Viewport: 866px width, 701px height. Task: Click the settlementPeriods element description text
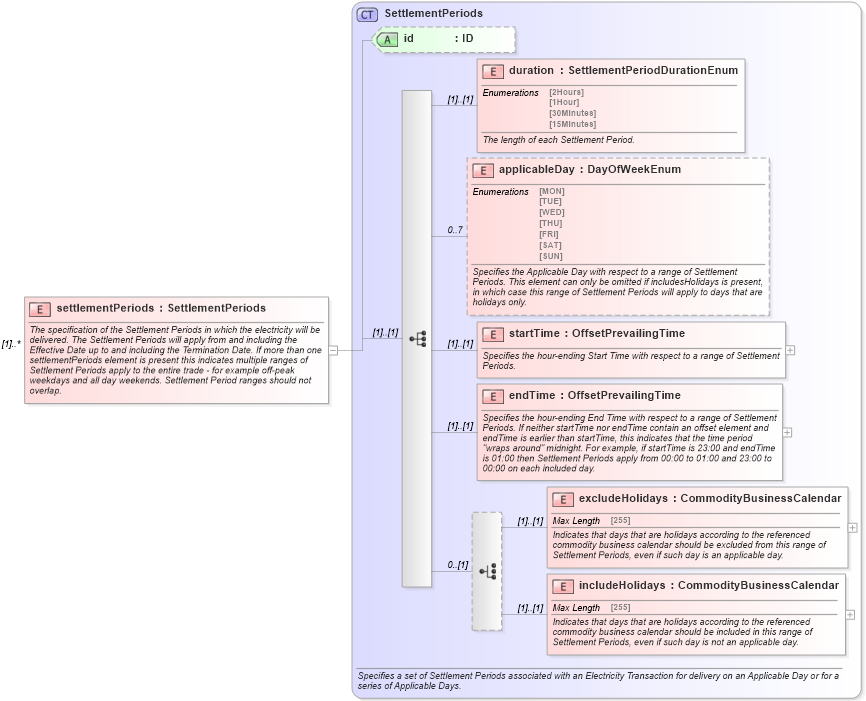pos(175,360)
